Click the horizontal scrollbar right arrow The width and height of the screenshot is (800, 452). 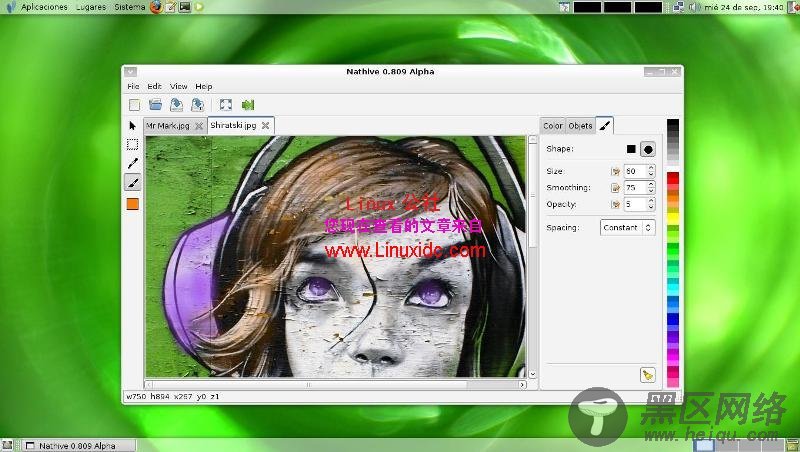(x=522, y=385)
